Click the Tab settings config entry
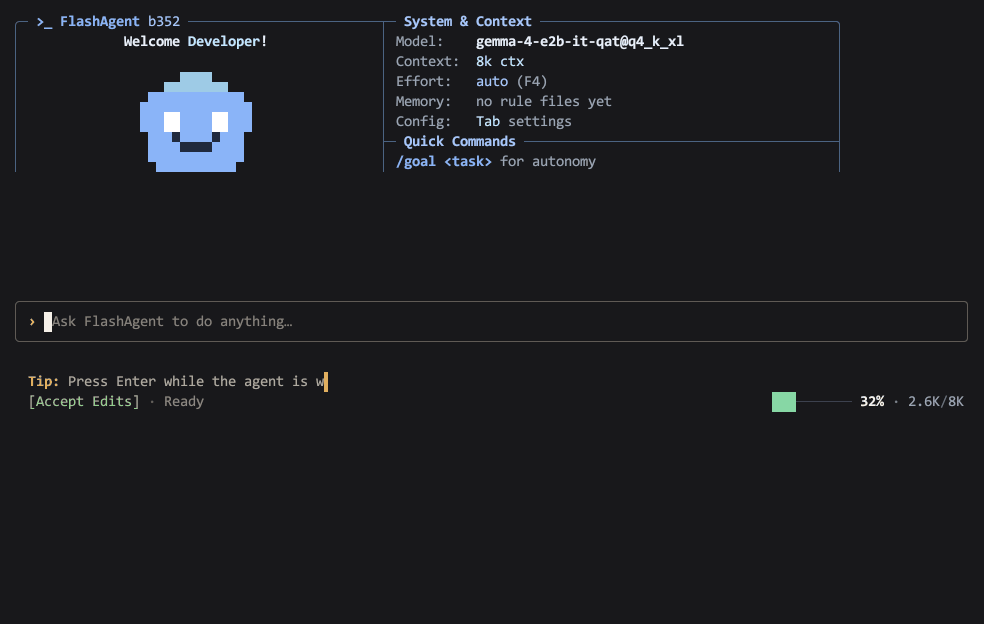This screenshot has width=984, height=624. [523, 121]
